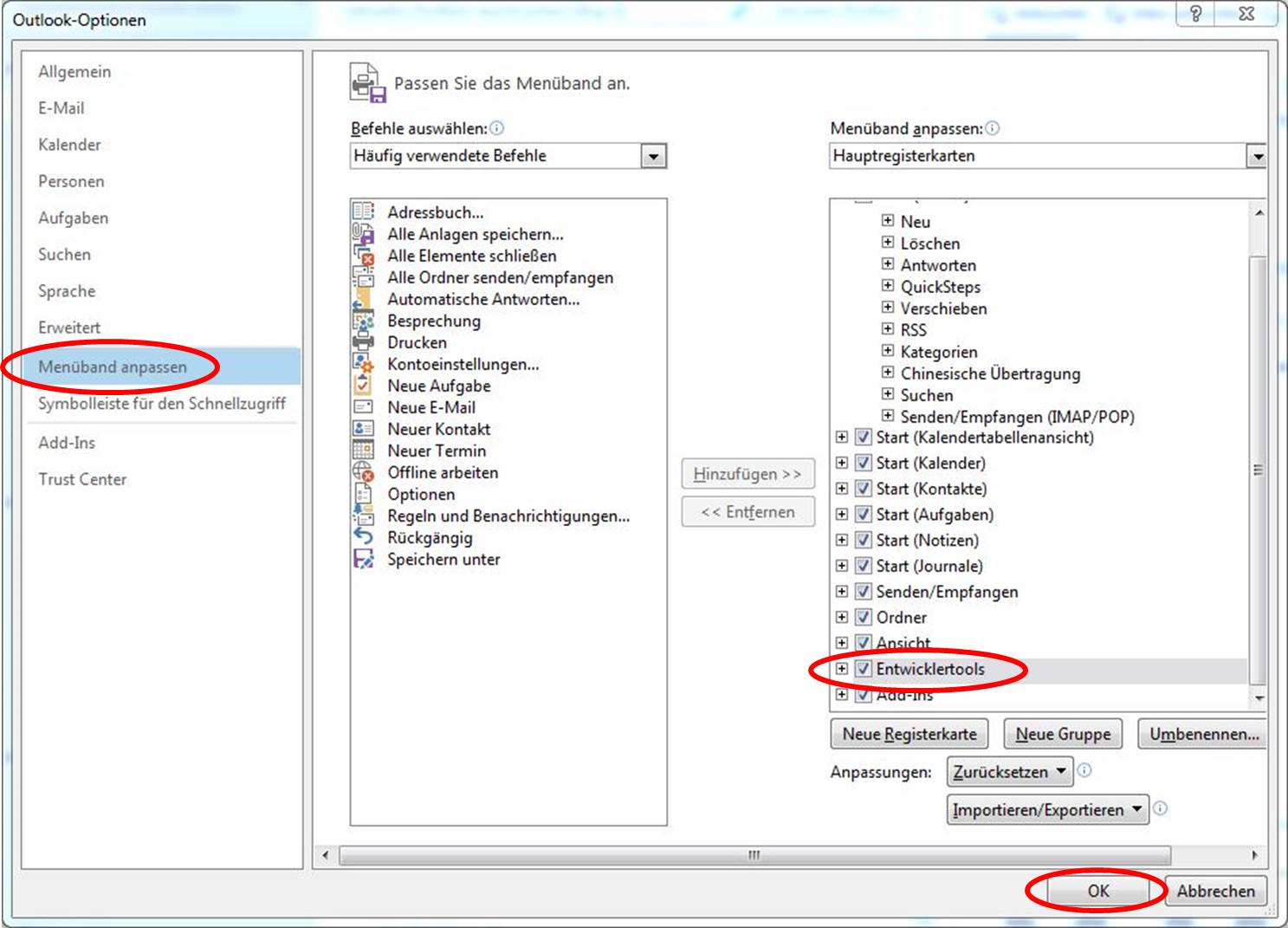Click the Adressbuch command icon

coord(363,211)
